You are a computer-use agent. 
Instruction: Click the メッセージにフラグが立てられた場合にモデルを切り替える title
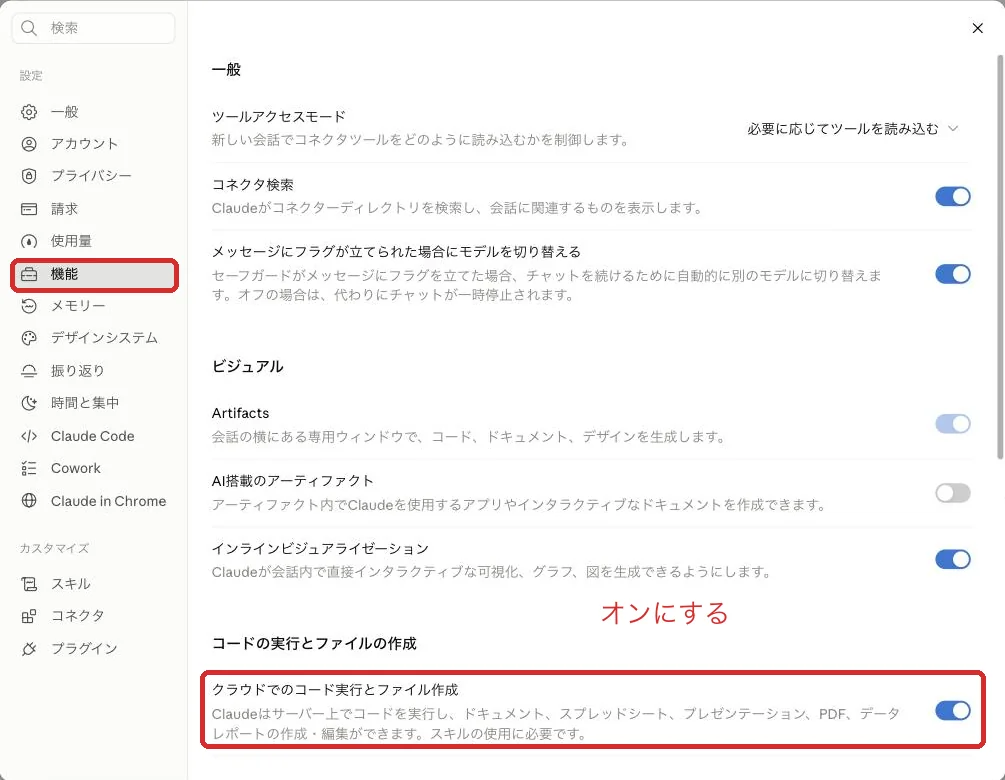396,252
